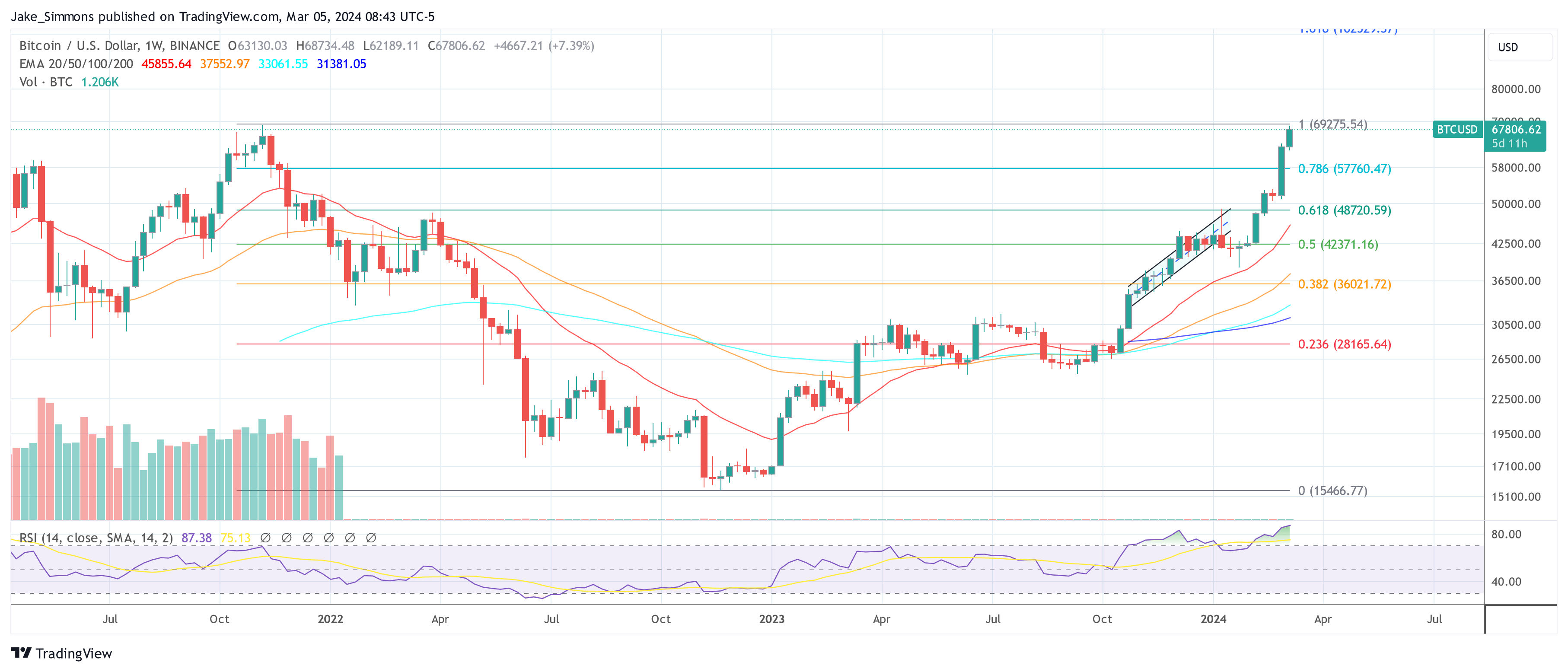Viewport: 1568px width, 672px height.
Task: Click the change value +4667.21 (+7.39%)
Action: (544, 46)
